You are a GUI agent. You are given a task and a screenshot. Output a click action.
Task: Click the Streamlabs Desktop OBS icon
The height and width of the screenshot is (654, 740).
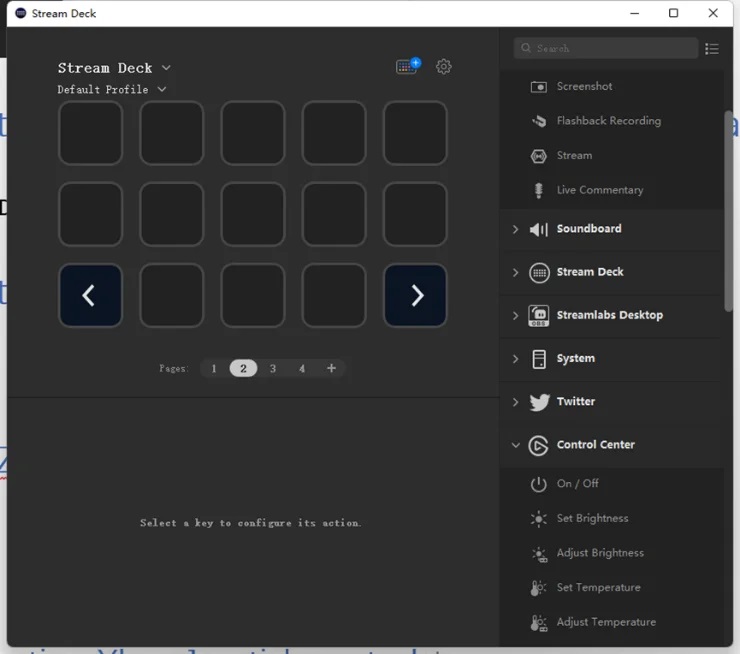538,316
